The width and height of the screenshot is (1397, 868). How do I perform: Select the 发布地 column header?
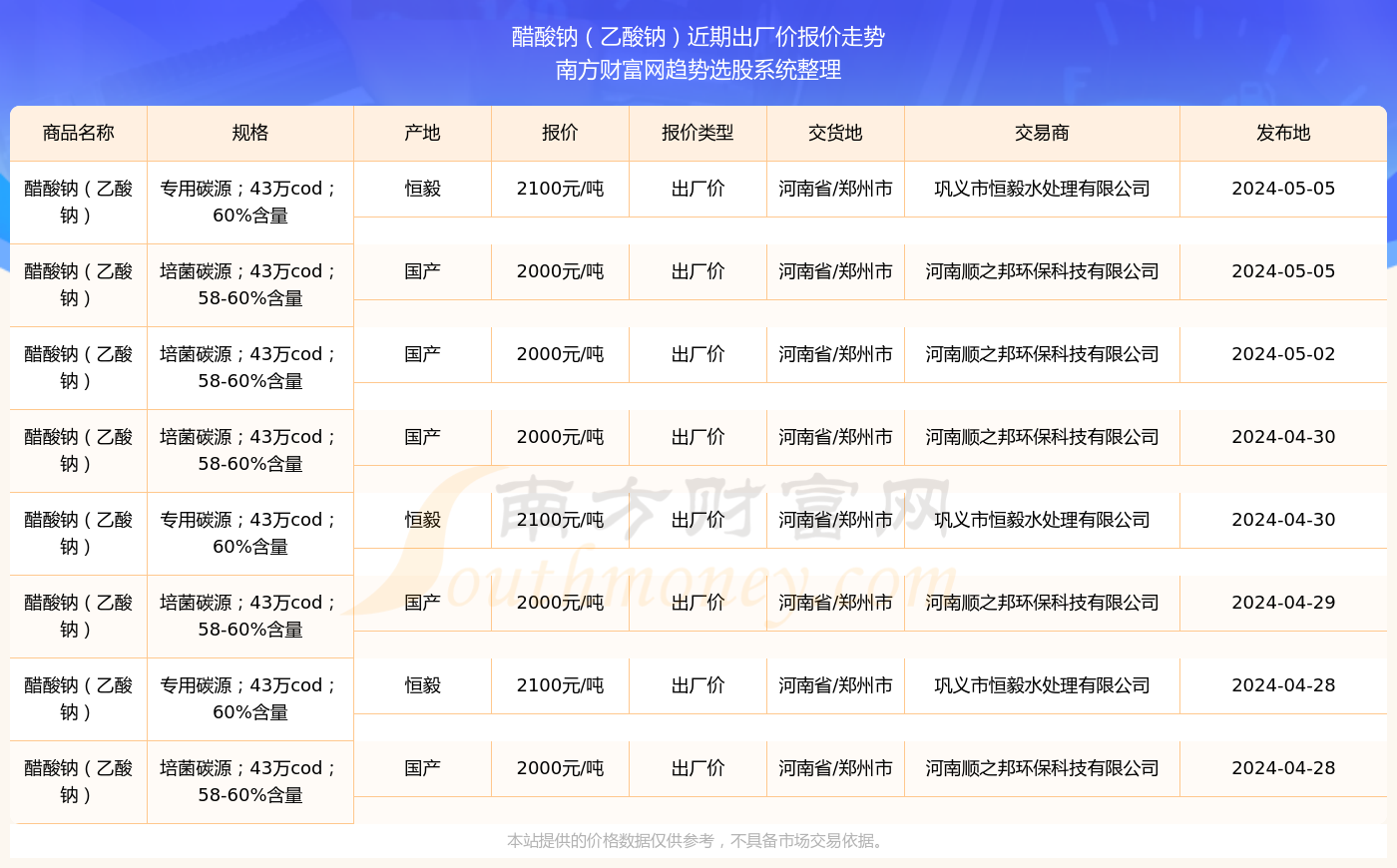click(x=1283, y=133)
